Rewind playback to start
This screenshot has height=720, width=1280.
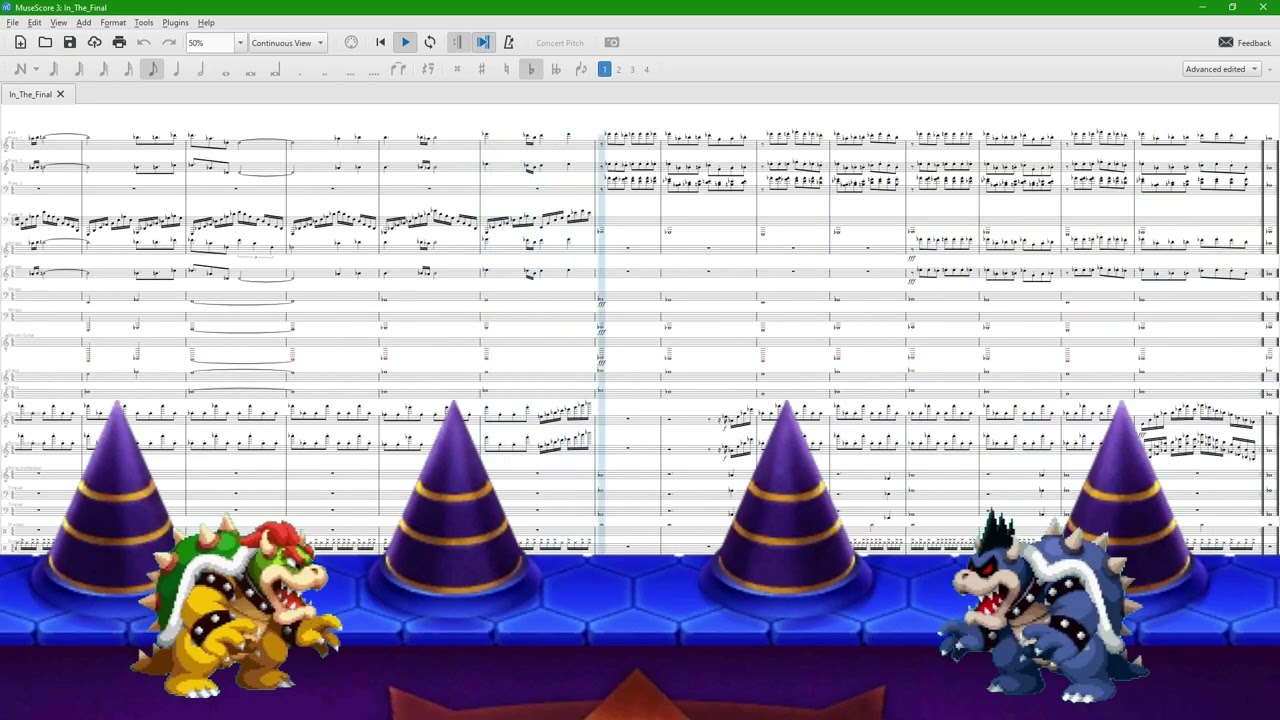coord(380,43)
